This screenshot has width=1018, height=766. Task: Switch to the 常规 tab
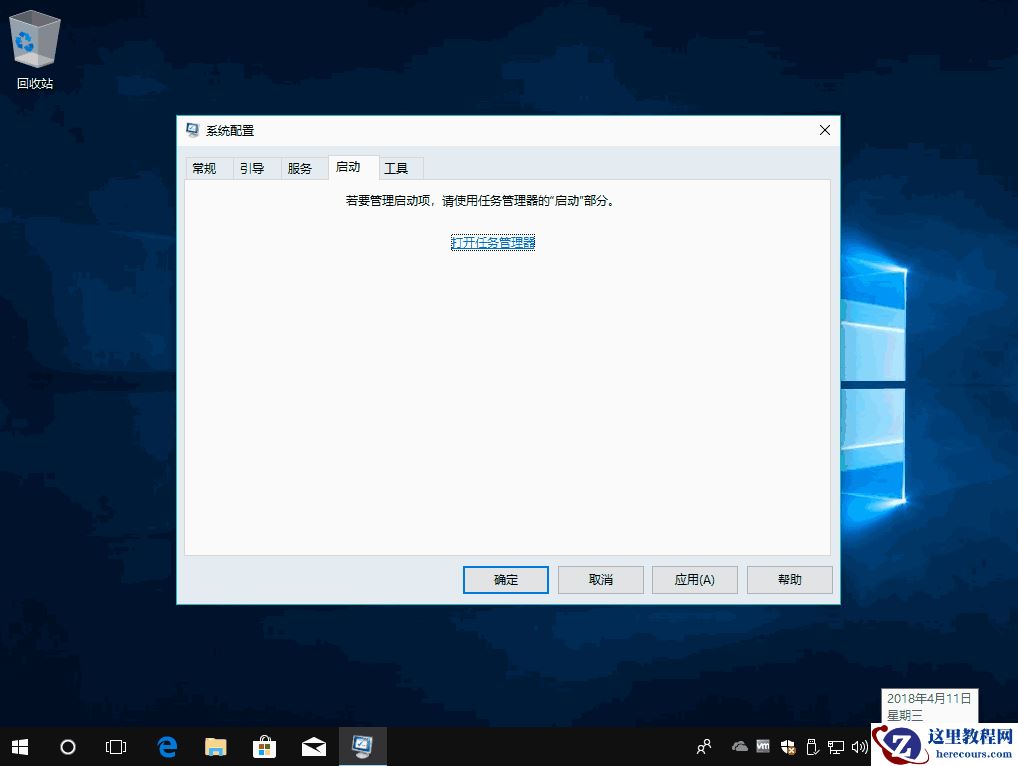[206, 168]
